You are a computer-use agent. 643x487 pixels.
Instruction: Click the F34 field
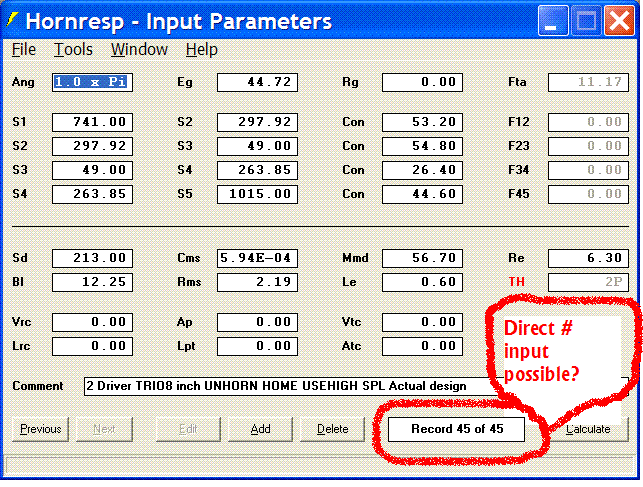tap(588, 170)
